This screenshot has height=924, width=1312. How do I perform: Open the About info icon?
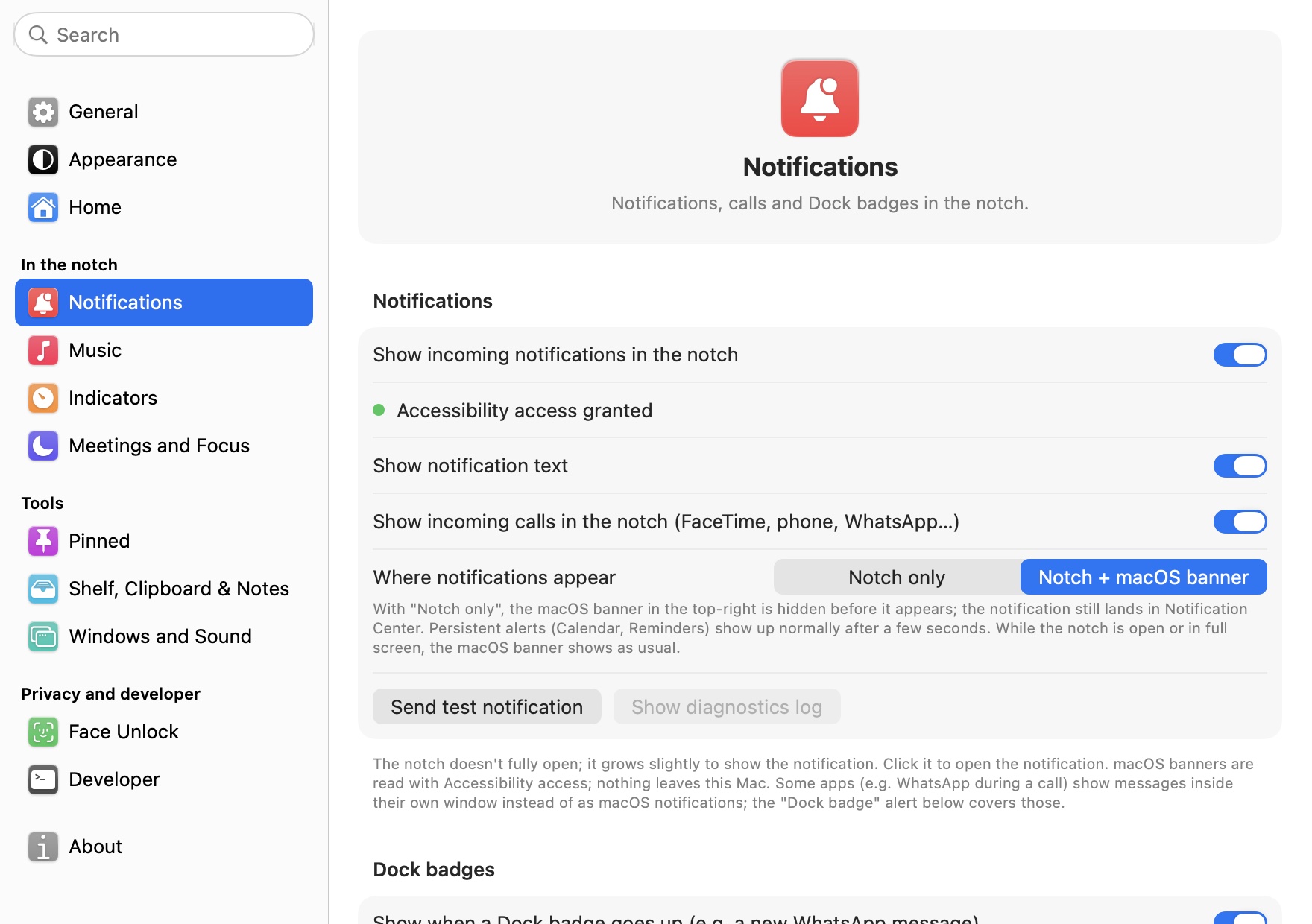pyautogui.click(x=43, y=847)
